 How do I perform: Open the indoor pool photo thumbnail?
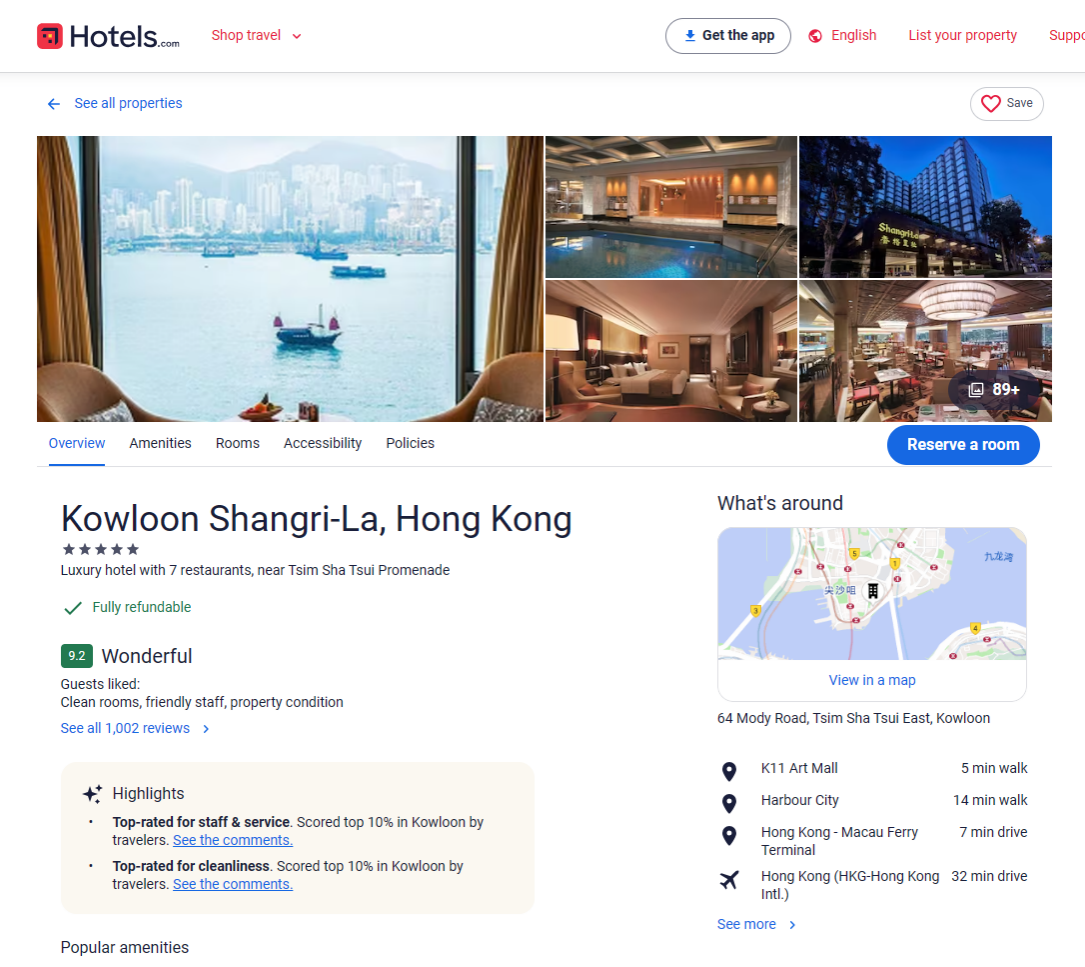pyautogui.click(x=671, y=207)
